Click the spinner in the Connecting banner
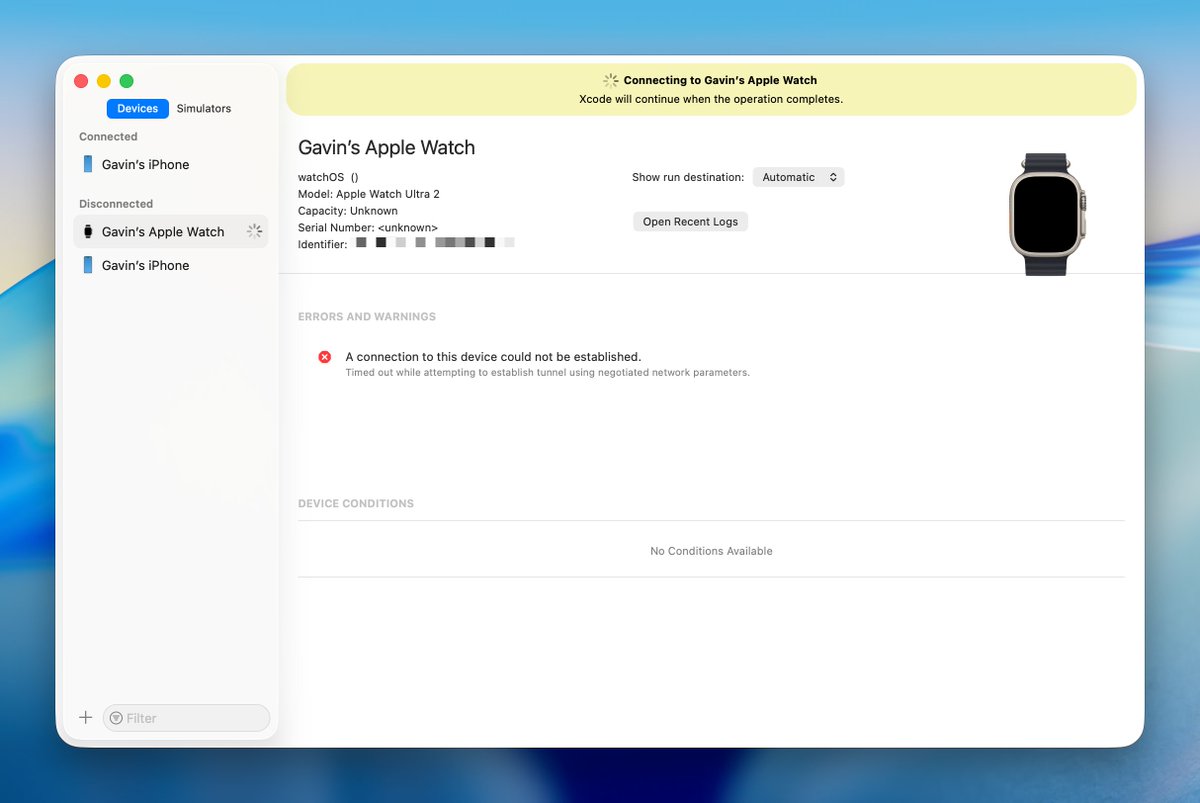 (x=611, y=80)
